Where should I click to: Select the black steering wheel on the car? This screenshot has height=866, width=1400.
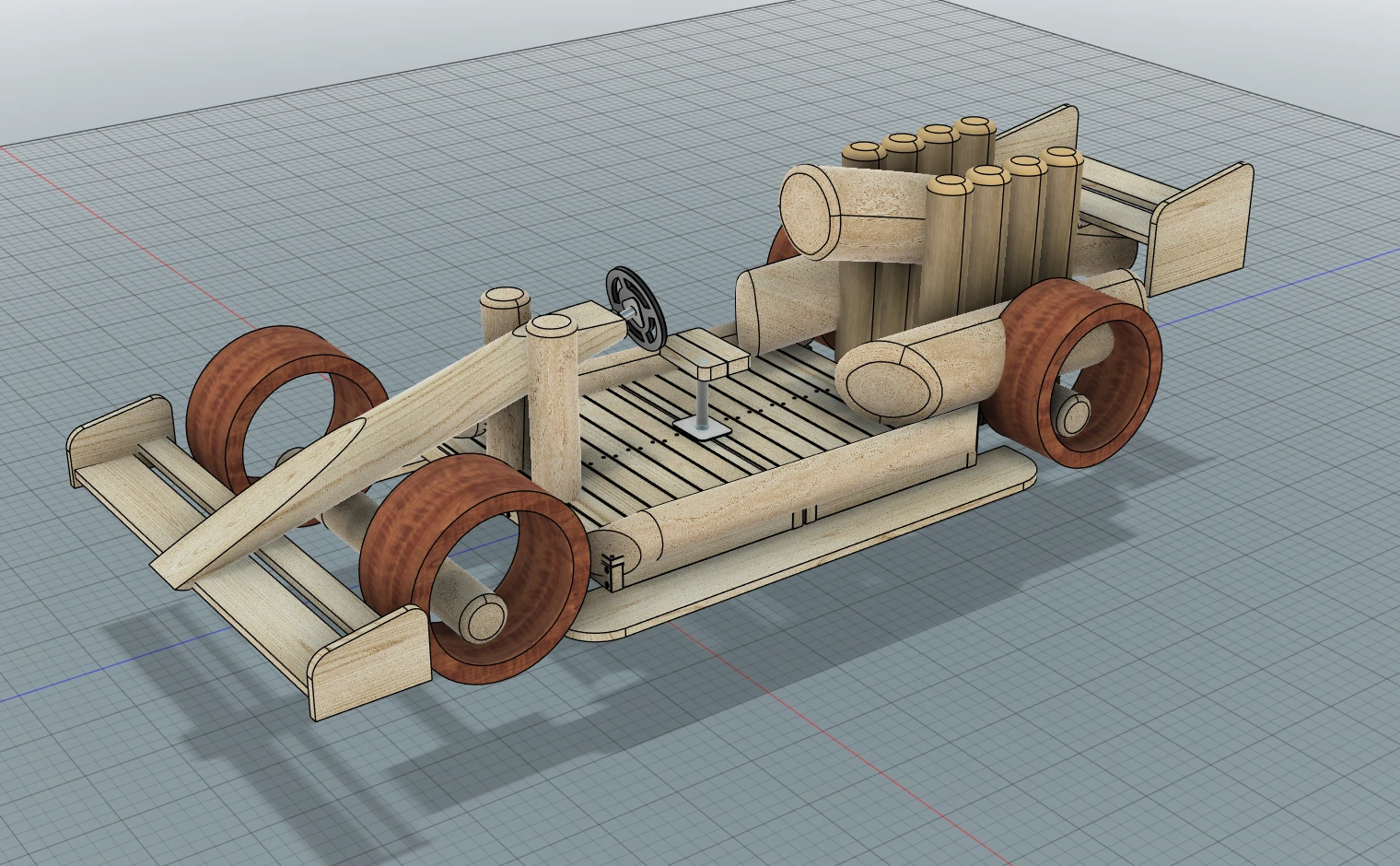[x=635, y=309]
